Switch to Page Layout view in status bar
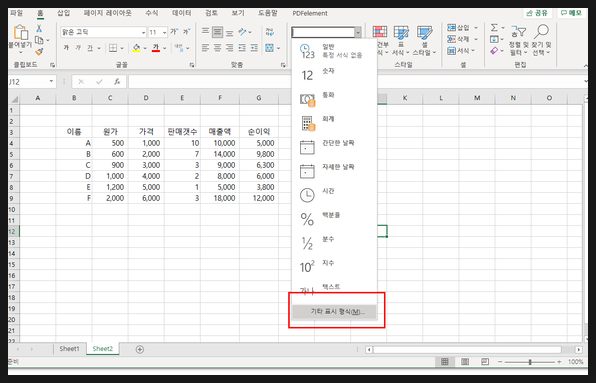This screenshot has width=596, height=383. click(465, 362)
